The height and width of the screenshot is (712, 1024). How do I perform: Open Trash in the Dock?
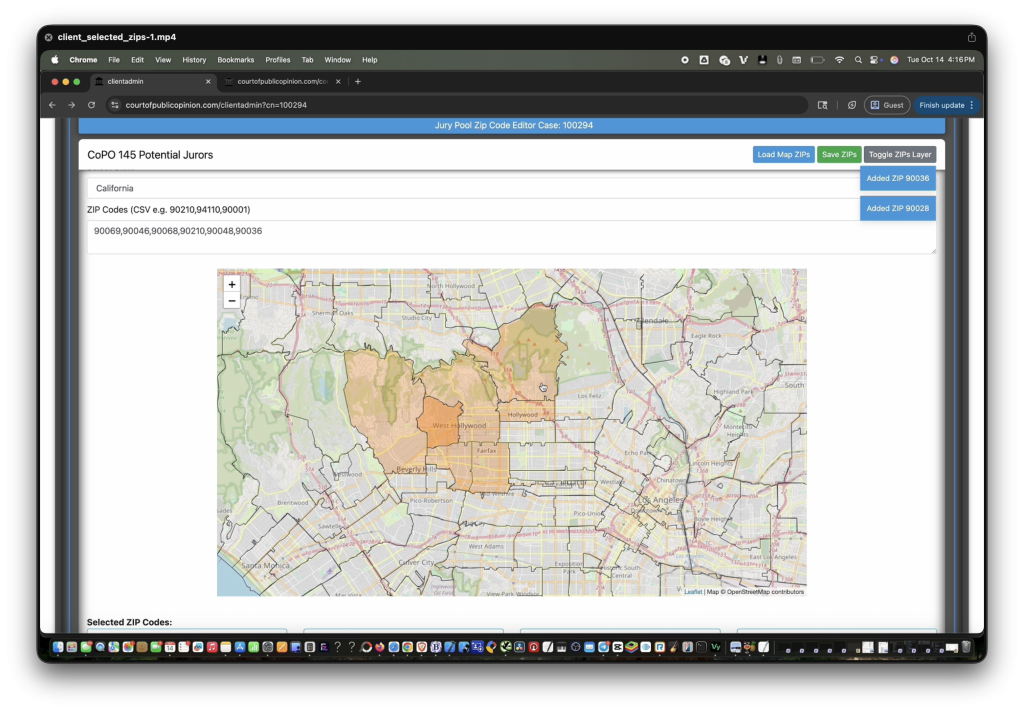[966, 647]
